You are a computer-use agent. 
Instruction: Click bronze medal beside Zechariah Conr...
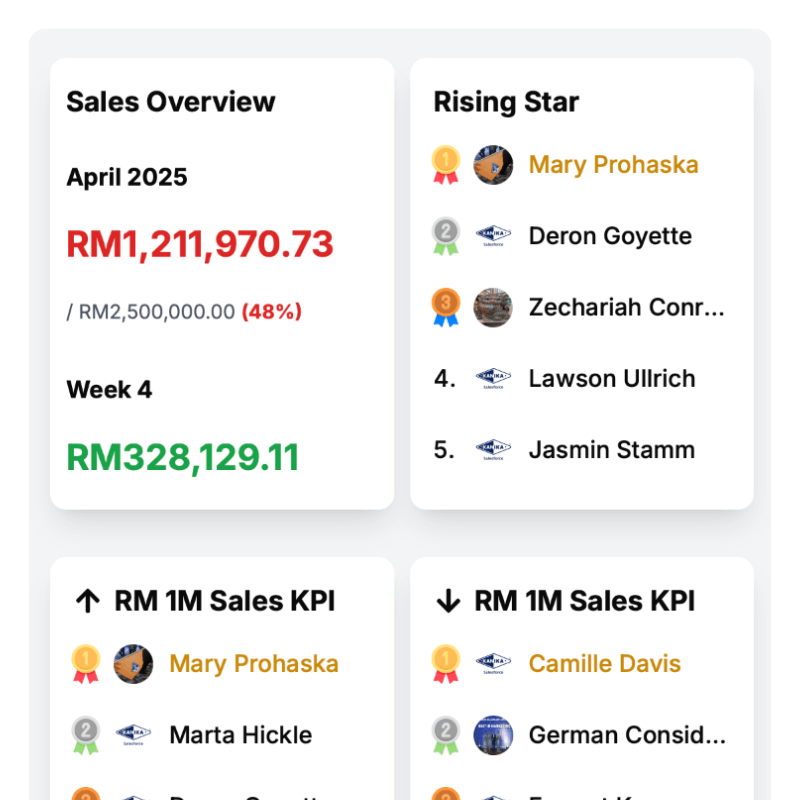(x=445, y=307)
